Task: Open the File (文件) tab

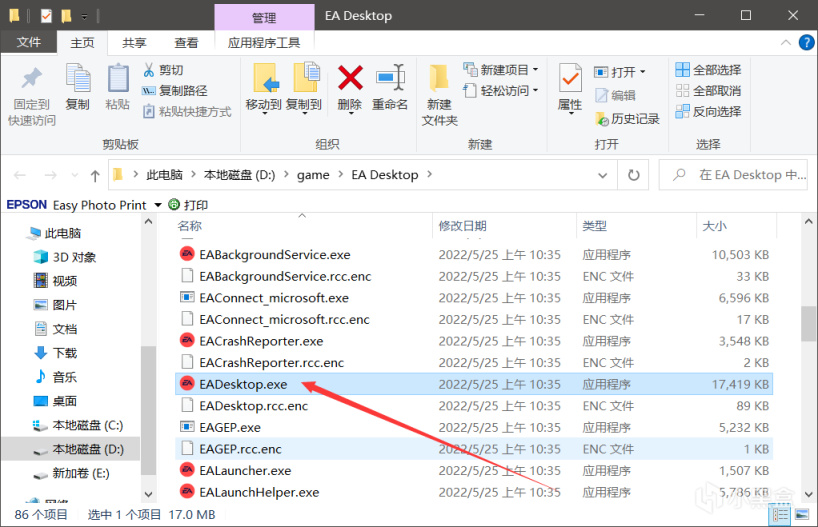Action: 29,42
